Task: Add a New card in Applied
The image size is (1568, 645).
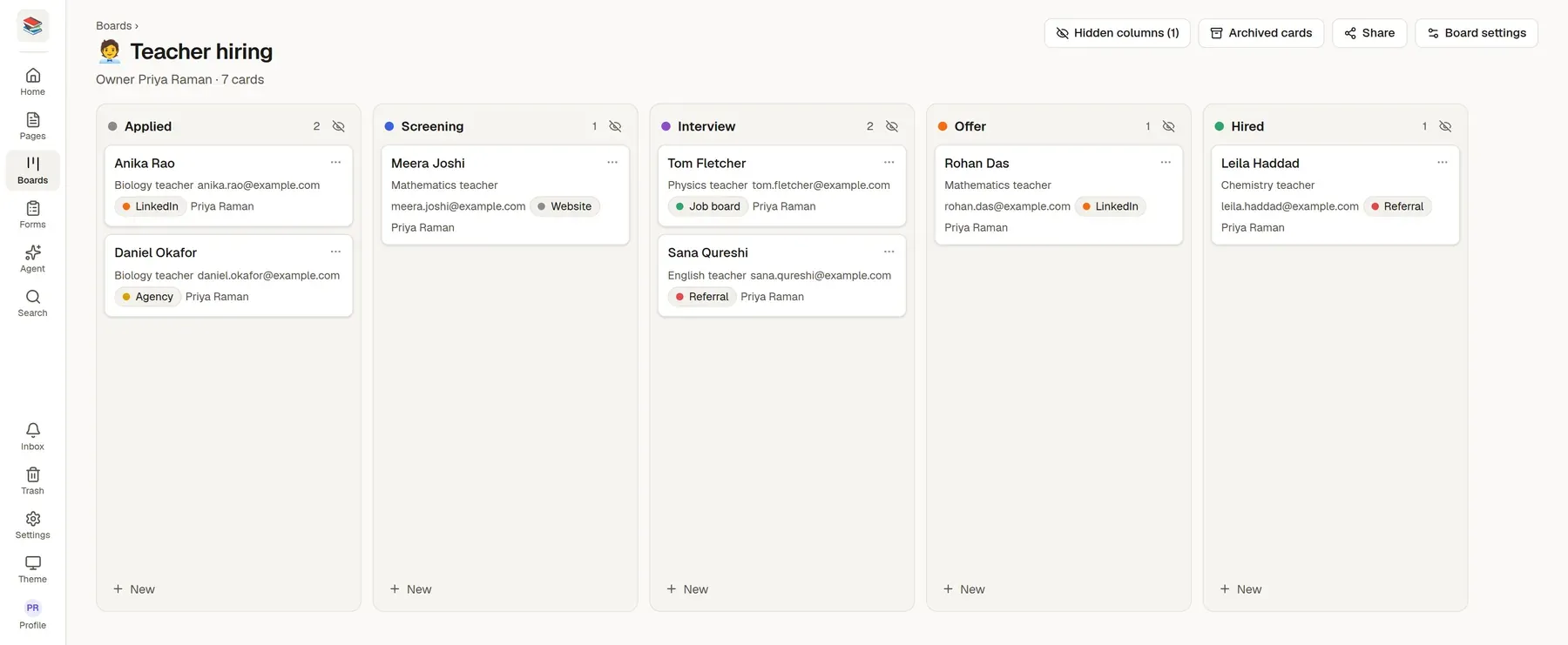Action: 134,589
